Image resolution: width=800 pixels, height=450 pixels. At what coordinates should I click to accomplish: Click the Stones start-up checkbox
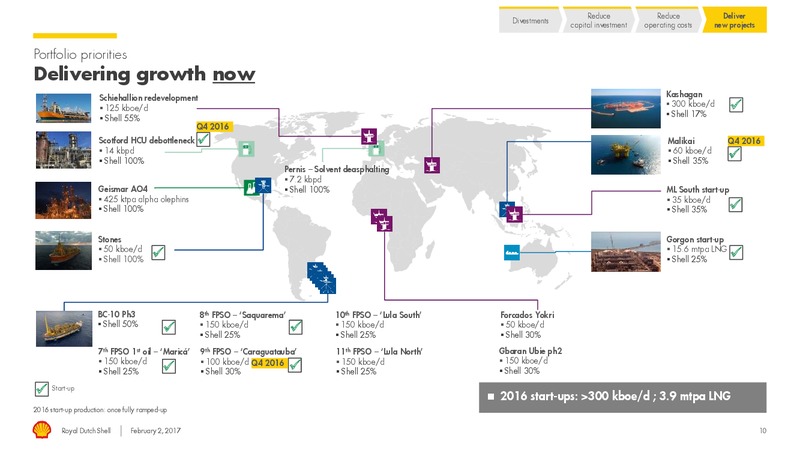point(158,252)
